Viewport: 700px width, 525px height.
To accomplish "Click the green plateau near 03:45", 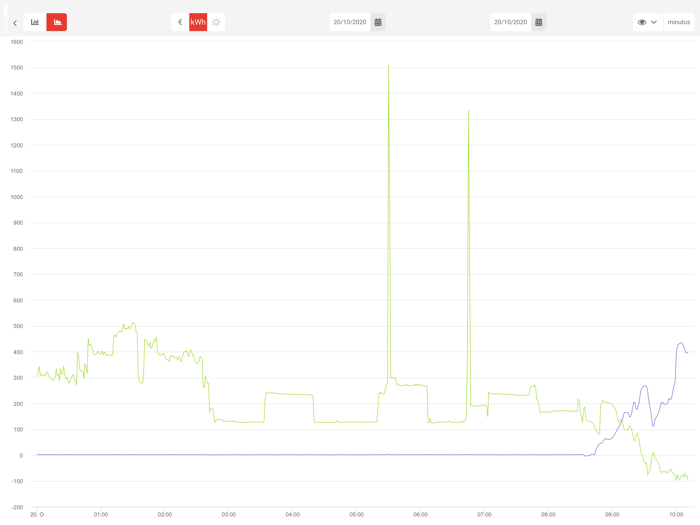I will 289,394.
